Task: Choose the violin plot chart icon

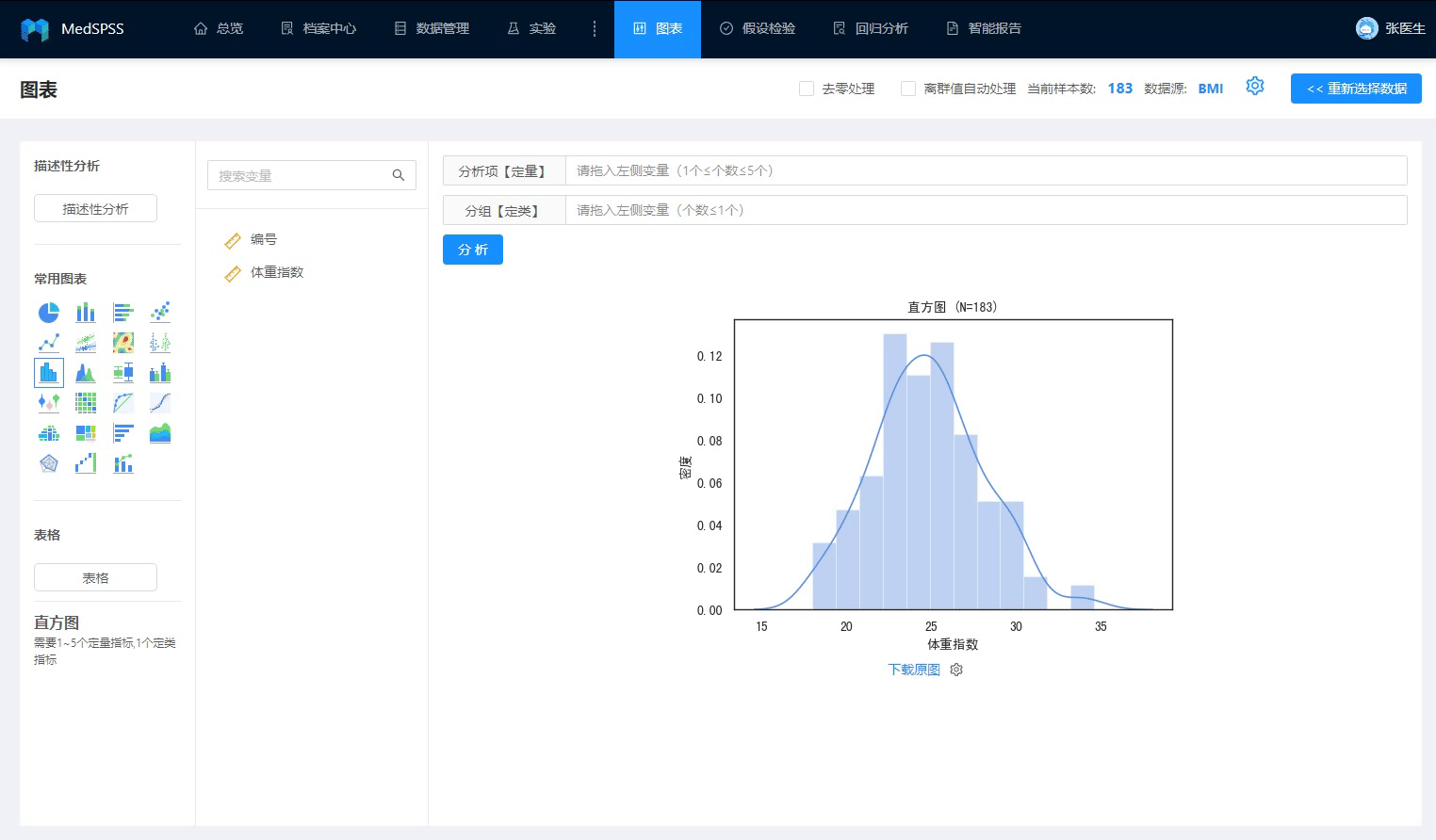Action: coord(49,403)
